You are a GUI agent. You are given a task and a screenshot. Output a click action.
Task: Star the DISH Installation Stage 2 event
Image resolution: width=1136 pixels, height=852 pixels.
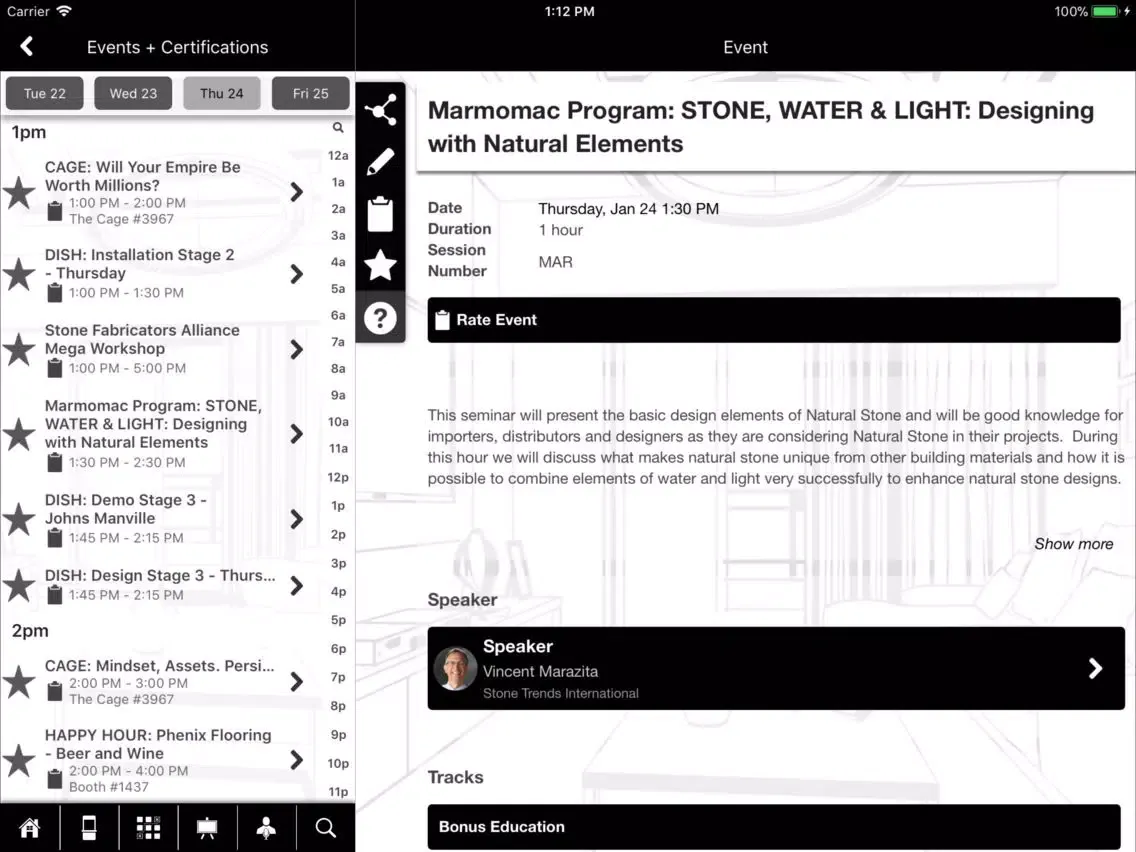click(19, 274)
